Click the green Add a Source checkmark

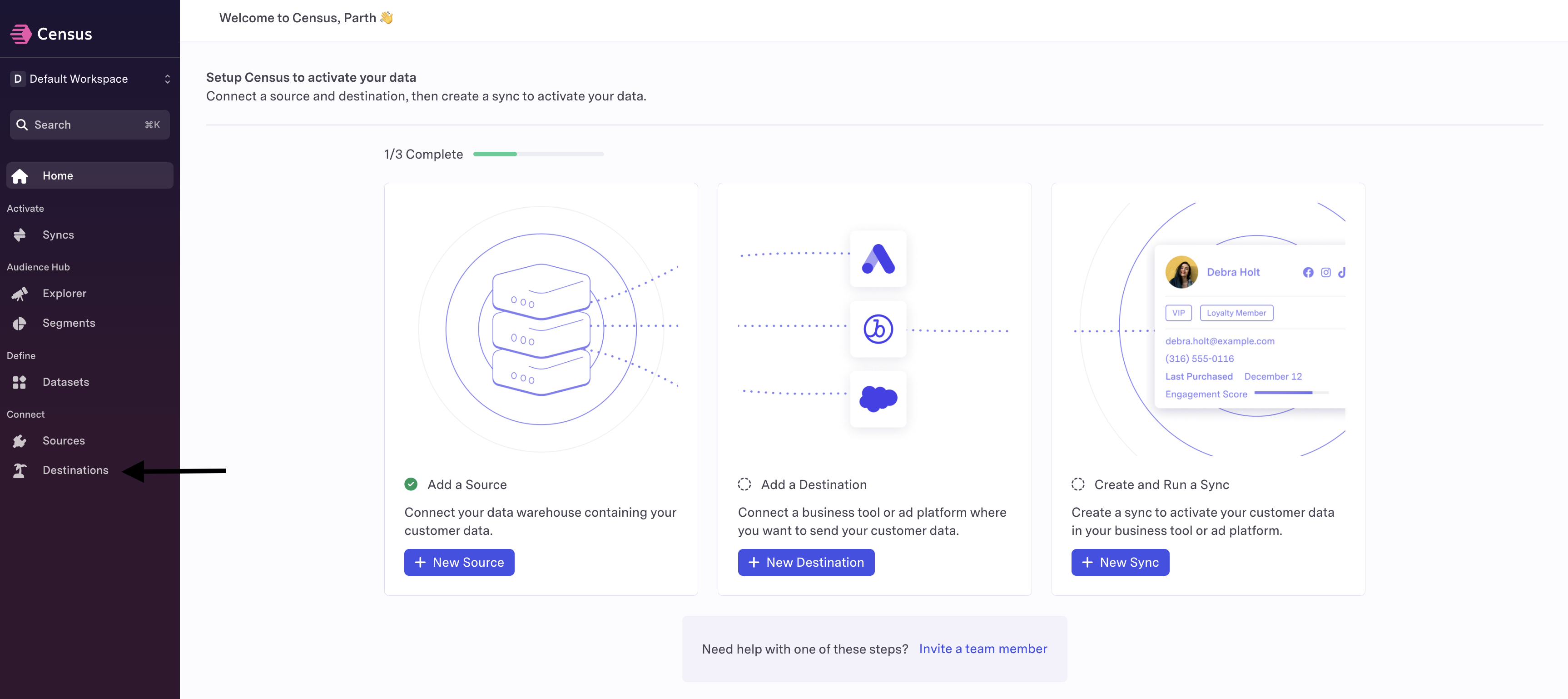411,484
